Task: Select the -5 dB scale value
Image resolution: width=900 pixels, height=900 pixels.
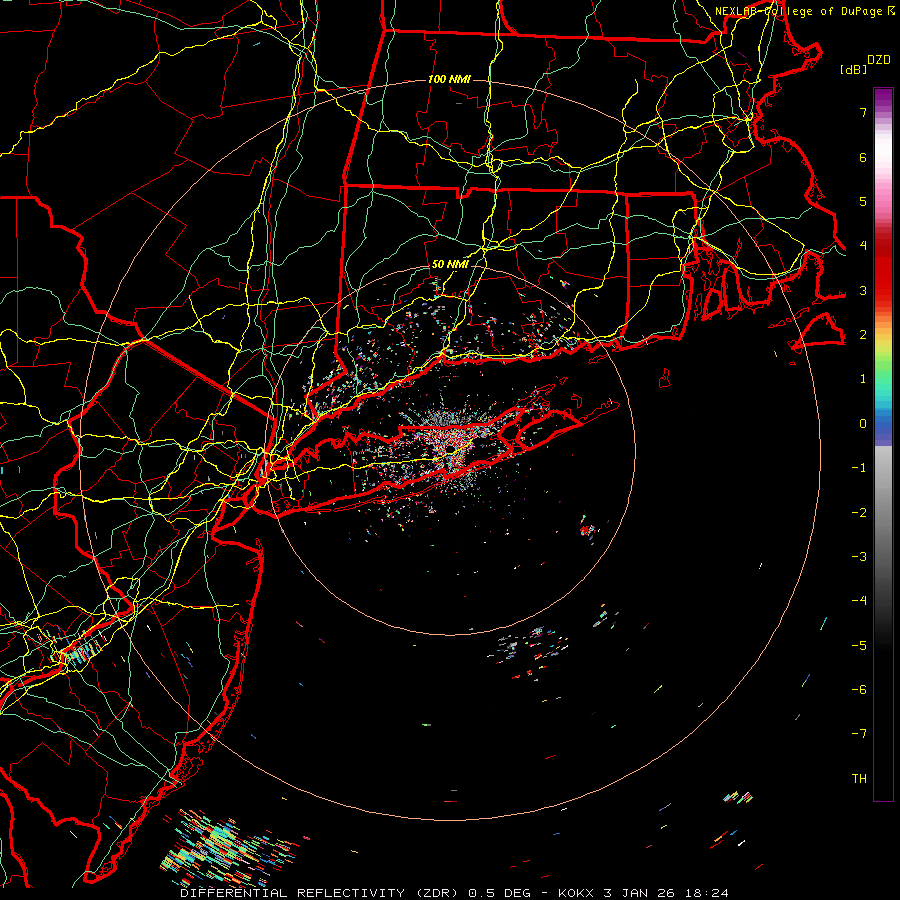Action: [859, 646]
